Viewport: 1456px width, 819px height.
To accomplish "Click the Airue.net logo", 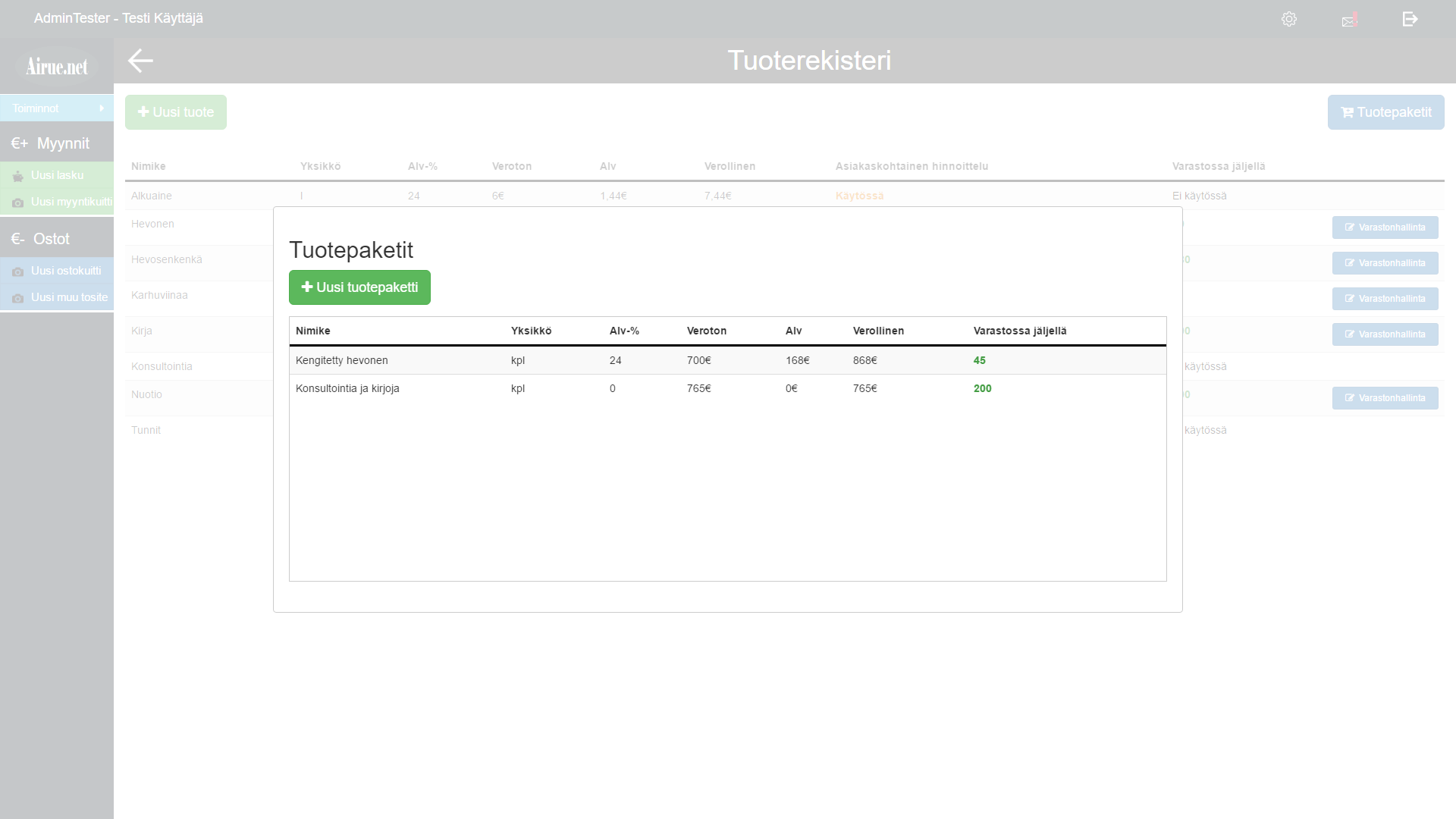I will [57, 67].
